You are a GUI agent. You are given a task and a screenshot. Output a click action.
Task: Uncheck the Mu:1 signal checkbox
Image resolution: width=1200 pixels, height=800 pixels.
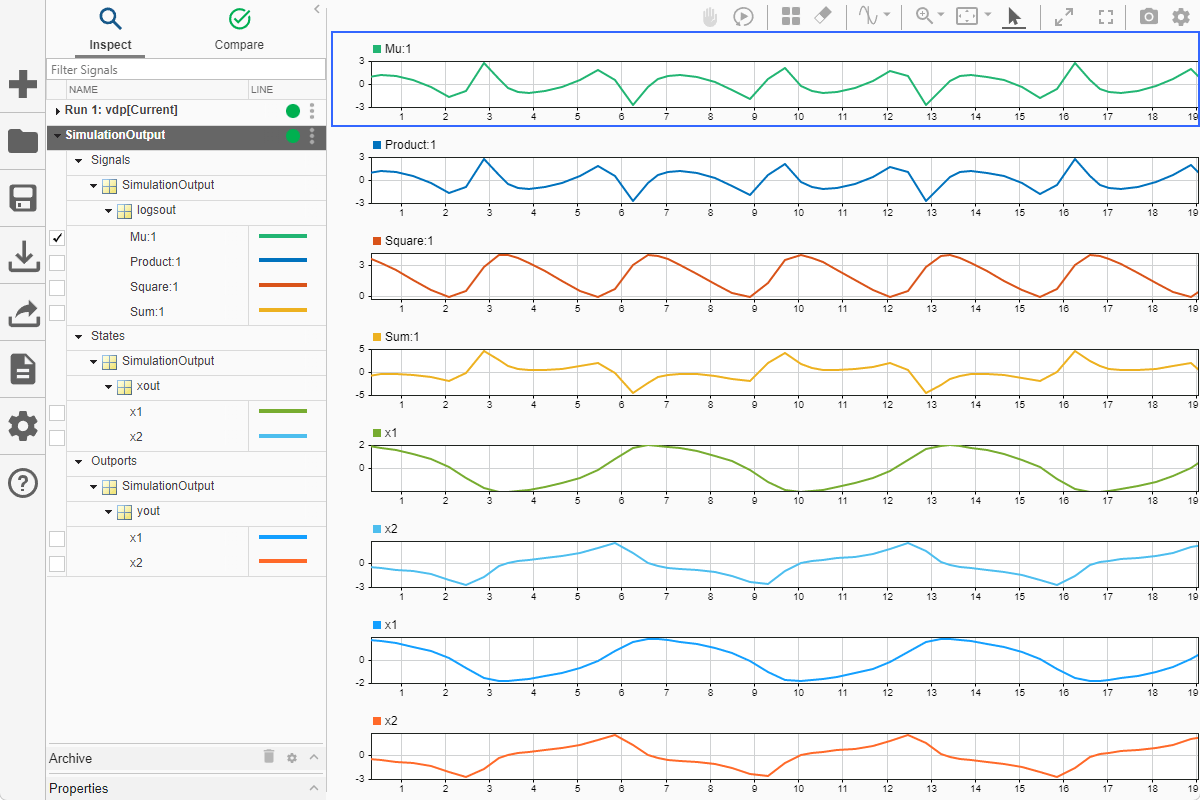point(57,237)
